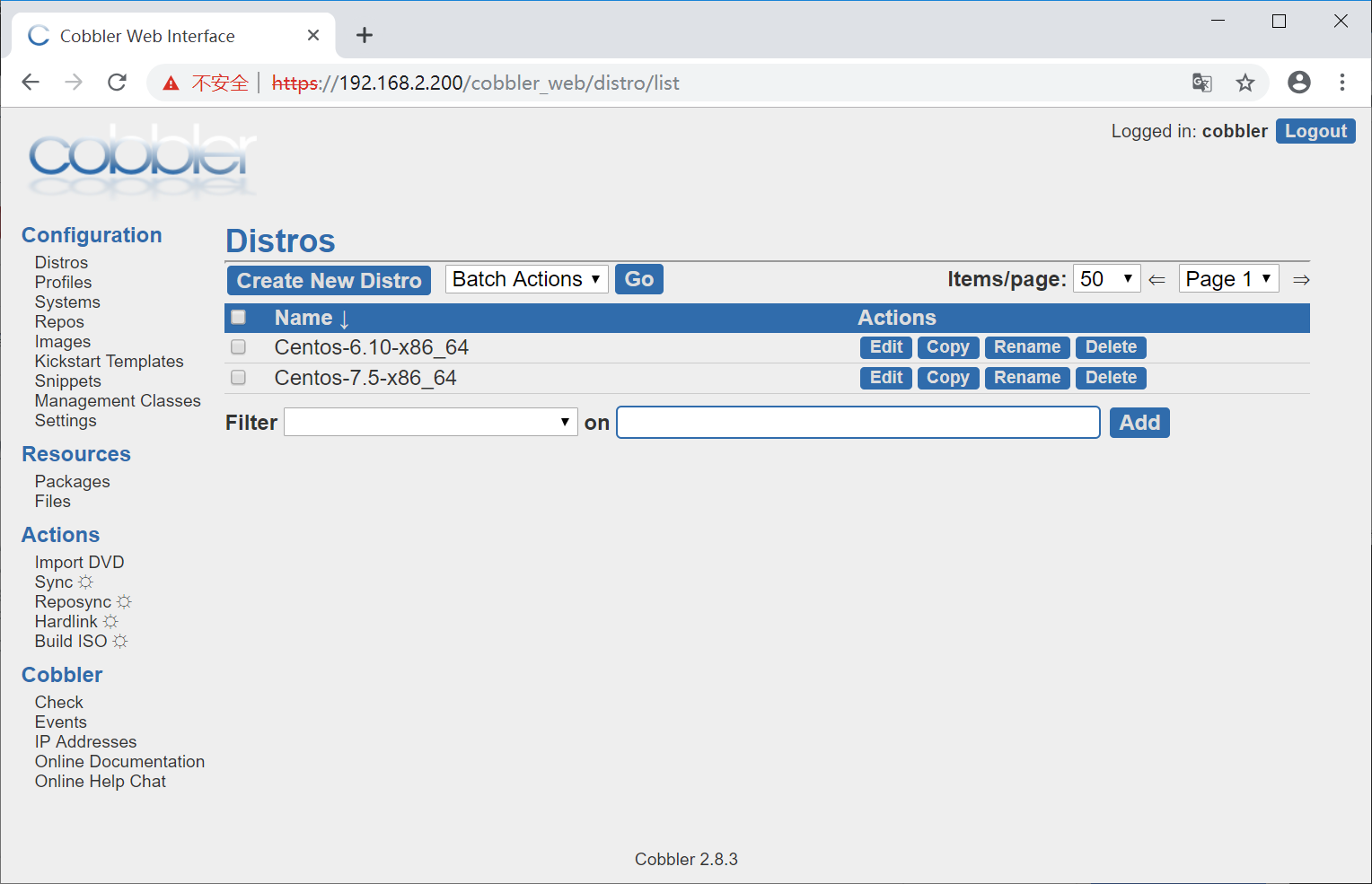Viewport: 1372px width, 884px height.
Task: Open Management Classes in the sidebar
Action: (x=118, y=401)
